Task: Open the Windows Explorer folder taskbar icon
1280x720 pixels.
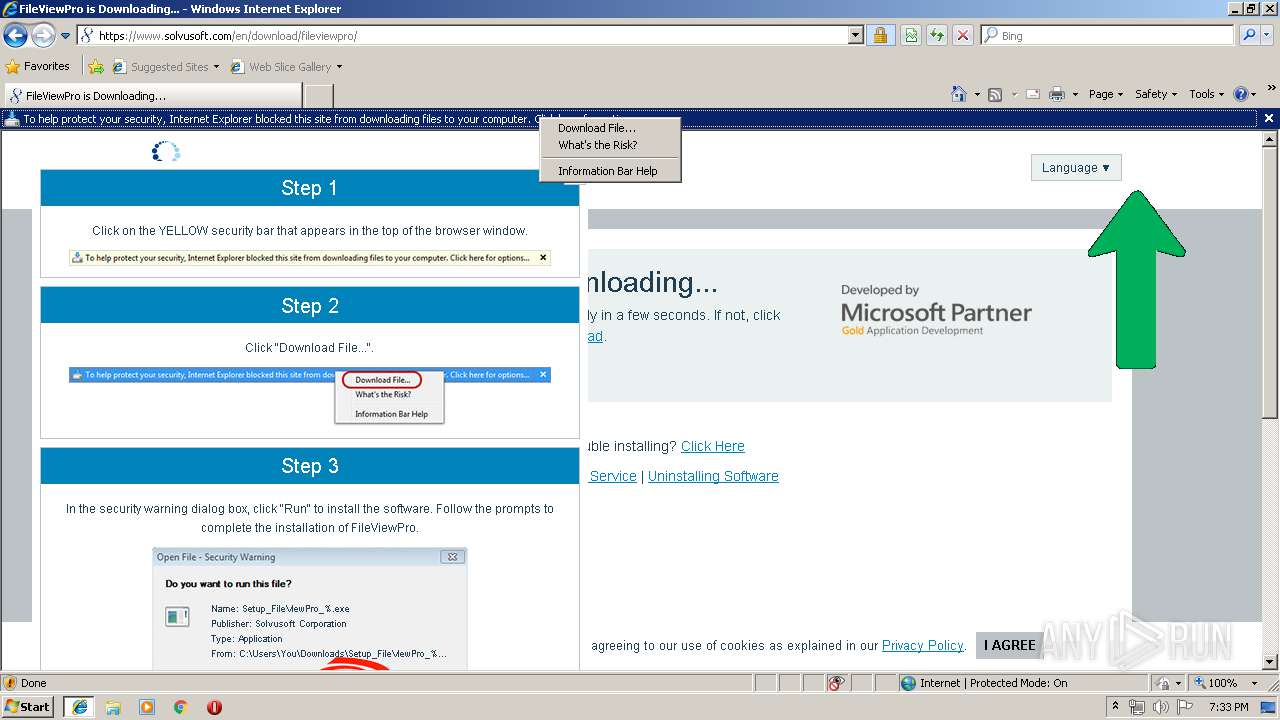Action: (x=113, y=707)
